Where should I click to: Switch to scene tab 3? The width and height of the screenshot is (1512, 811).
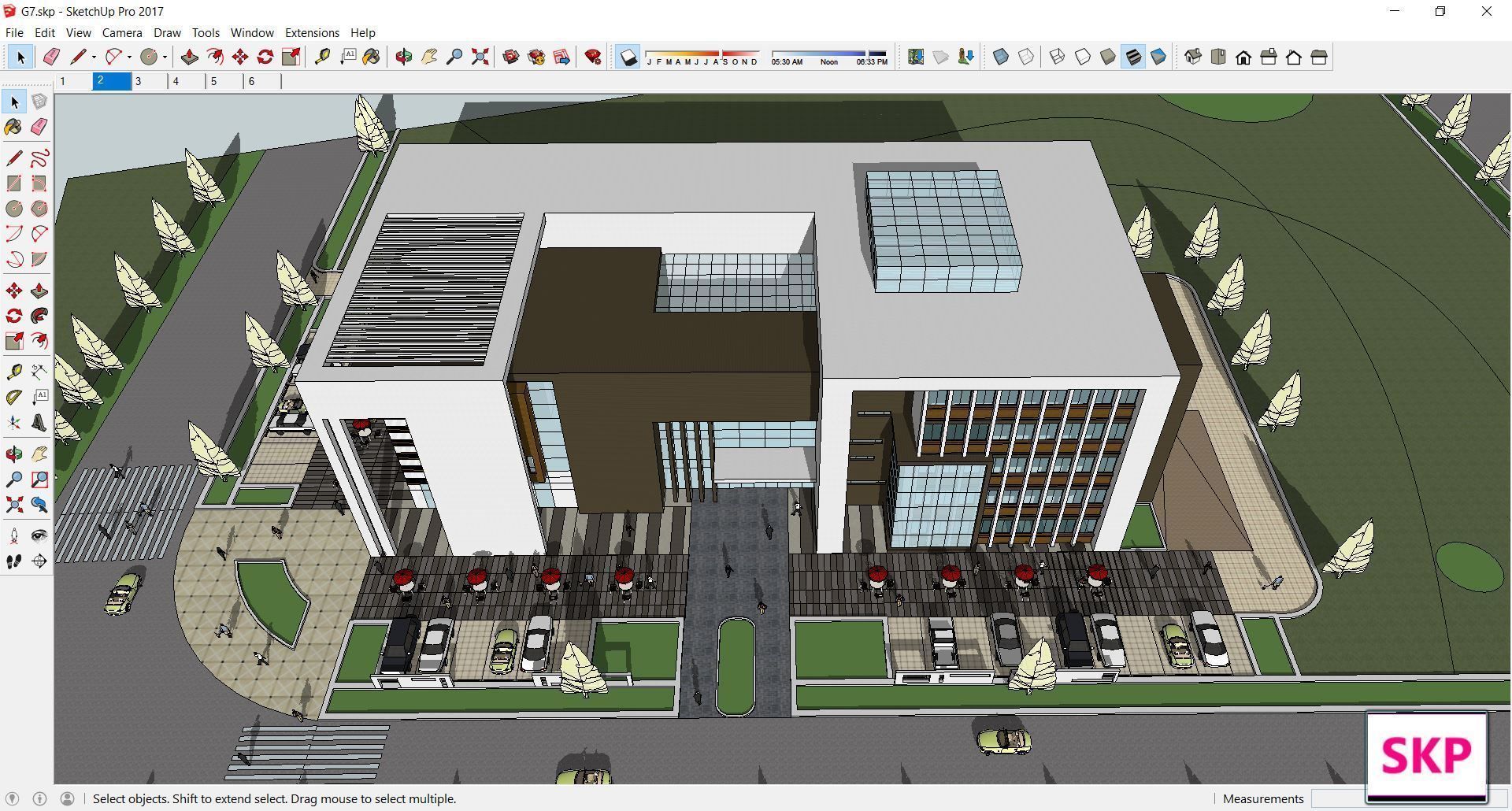click(x=149, y=81)
